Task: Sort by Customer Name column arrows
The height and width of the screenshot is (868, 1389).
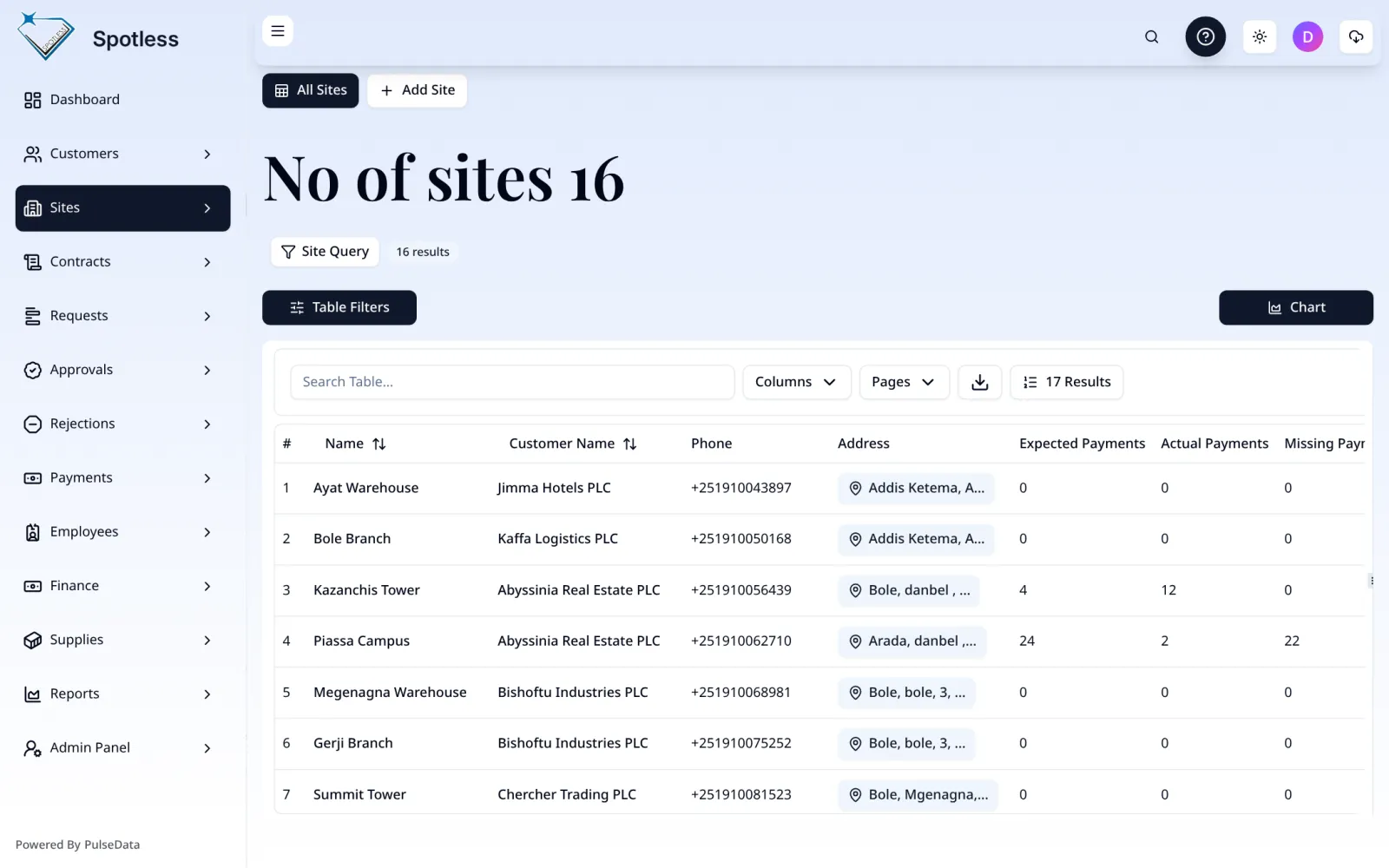Action: tap(630, 444)
